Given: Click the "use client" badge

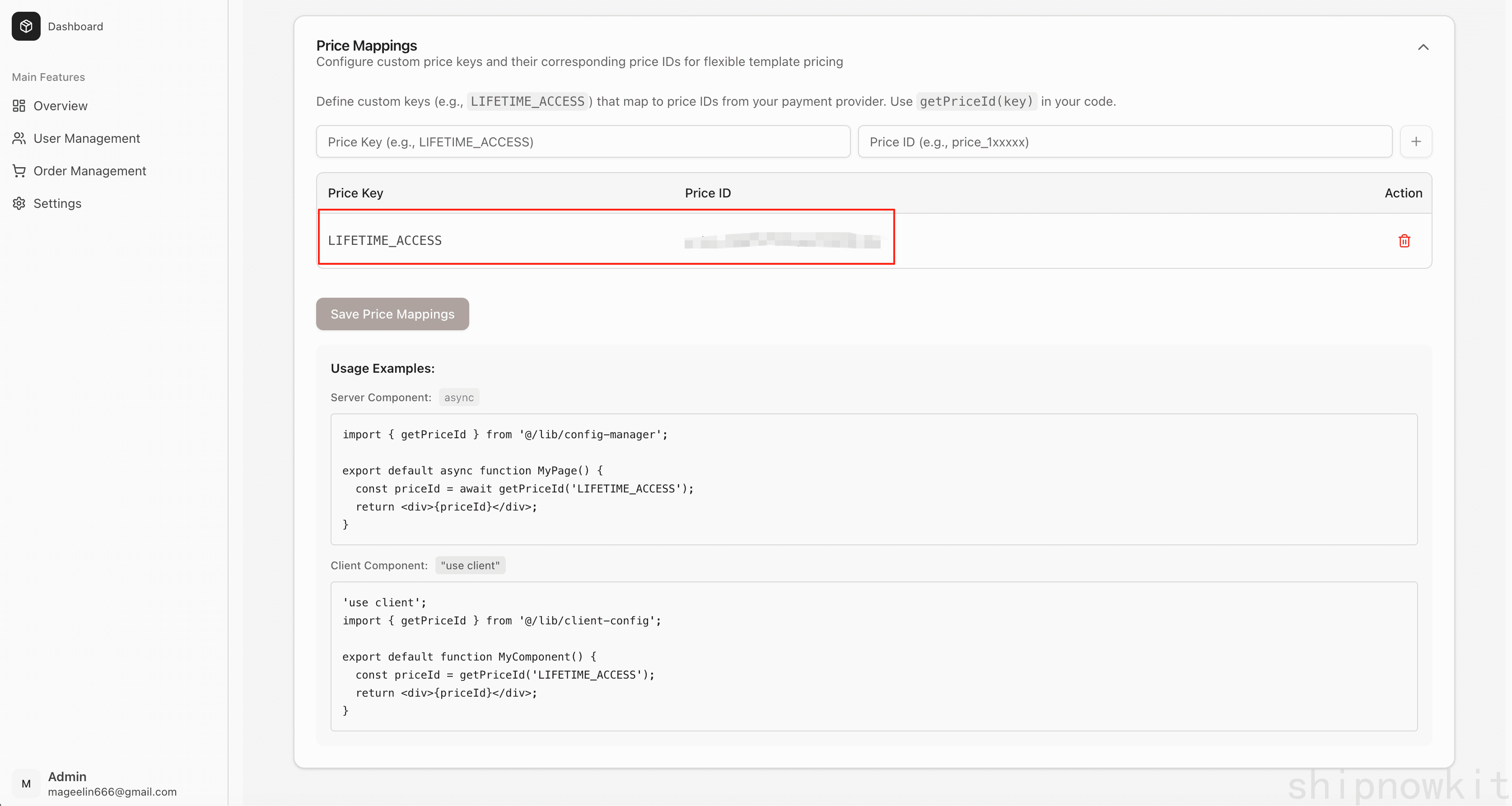Looking at the screenshot, I should click(x=470, y=565).
